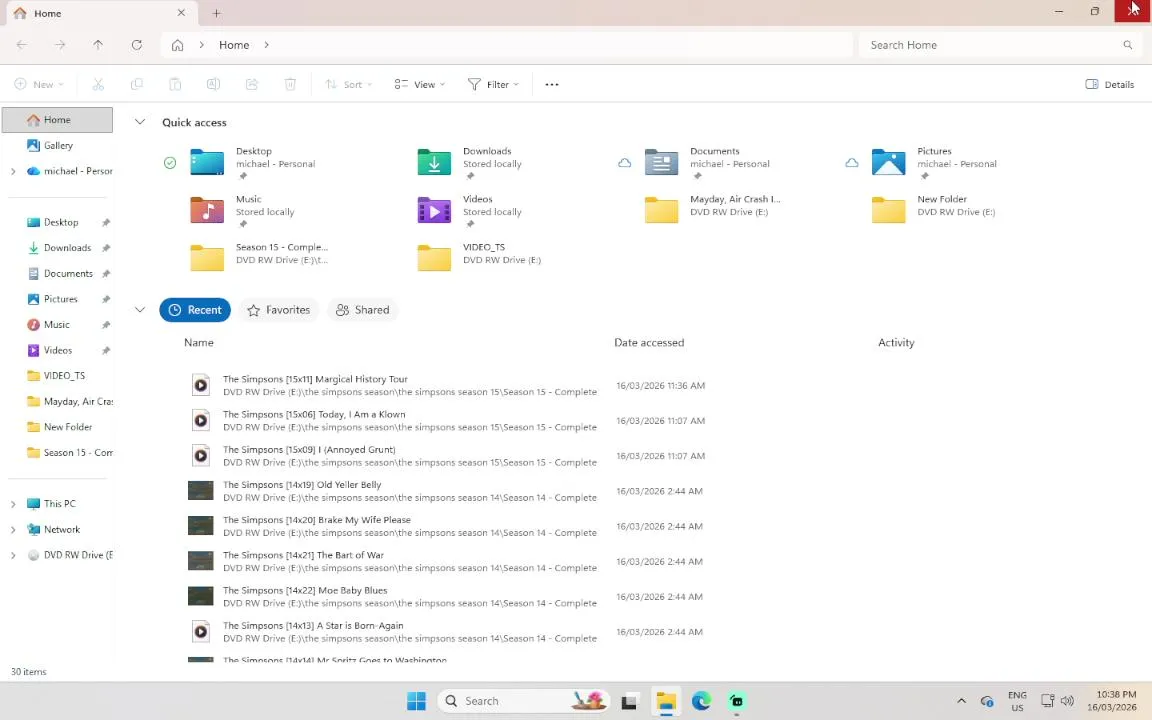The width and height of the screenshot is (1152, 720).
Task: Click the search magnifier in Search Home
Action: pos(1128,45)
